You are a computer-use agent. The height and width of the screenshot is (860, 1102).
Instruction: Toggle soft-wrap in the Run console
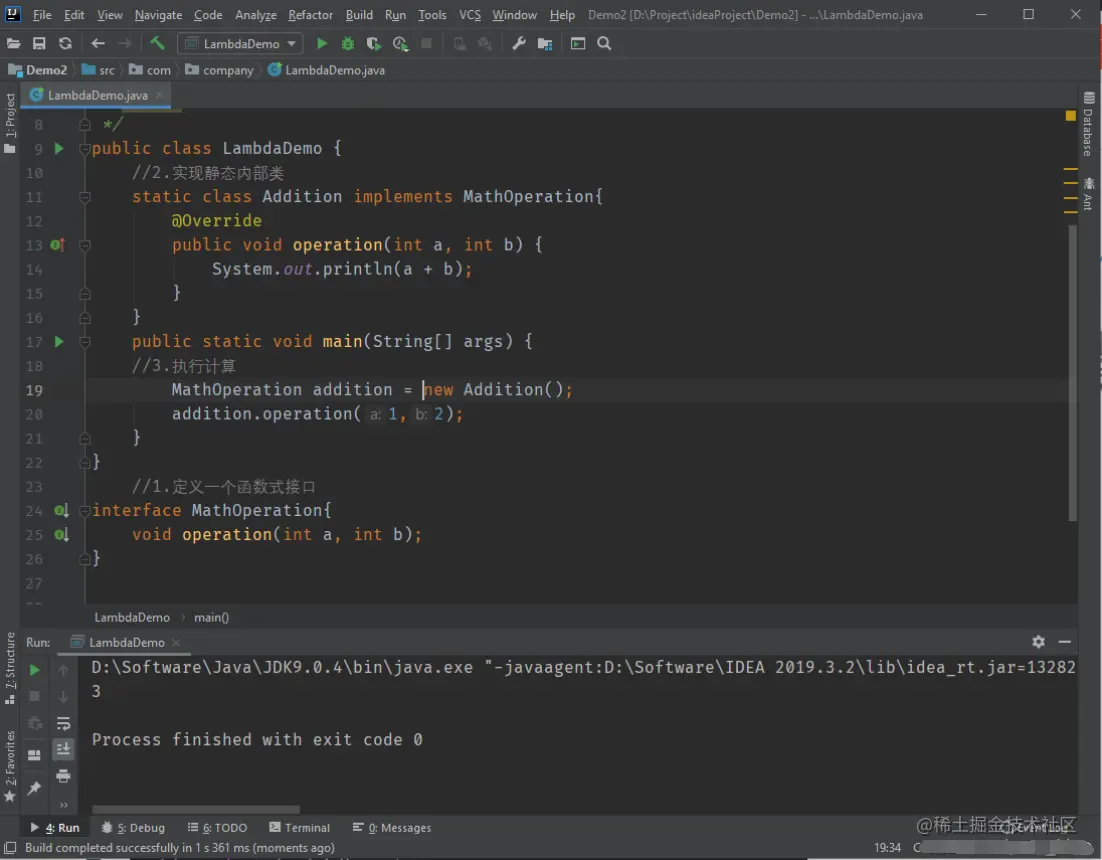(63, 723)
